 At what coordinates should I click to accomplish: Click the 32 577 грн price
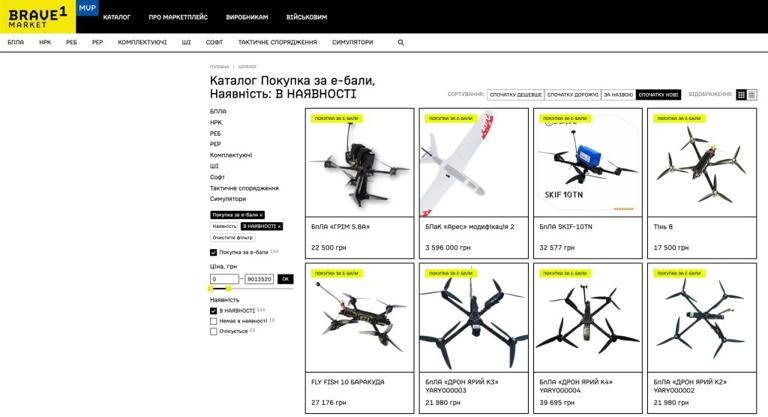click(557, 248)
